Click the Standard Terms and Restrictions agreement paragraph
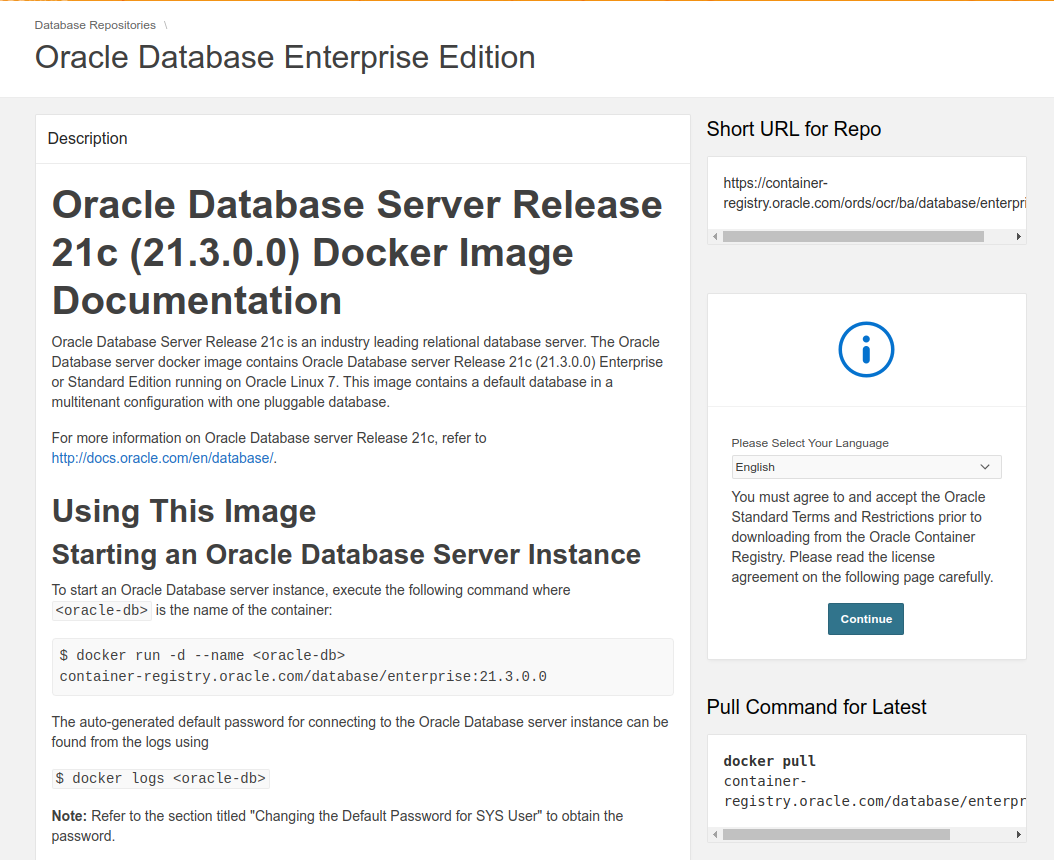 tap(862, 537)
